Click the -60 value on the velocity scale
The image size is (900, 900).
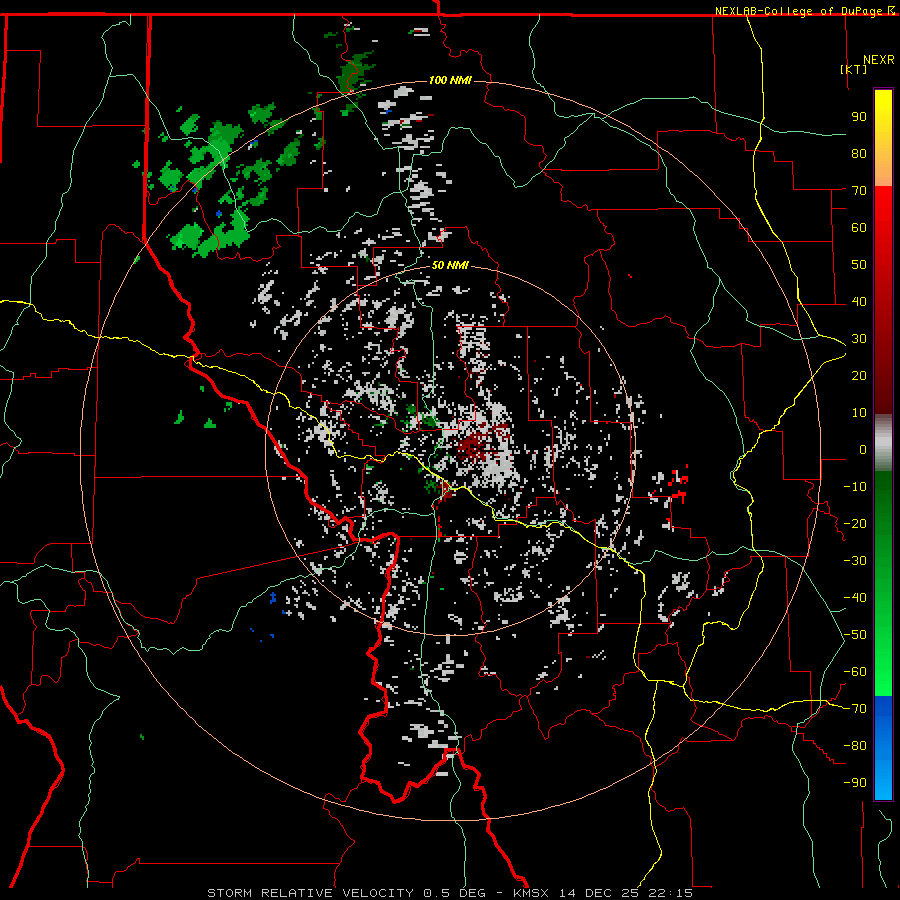(855, 672)
